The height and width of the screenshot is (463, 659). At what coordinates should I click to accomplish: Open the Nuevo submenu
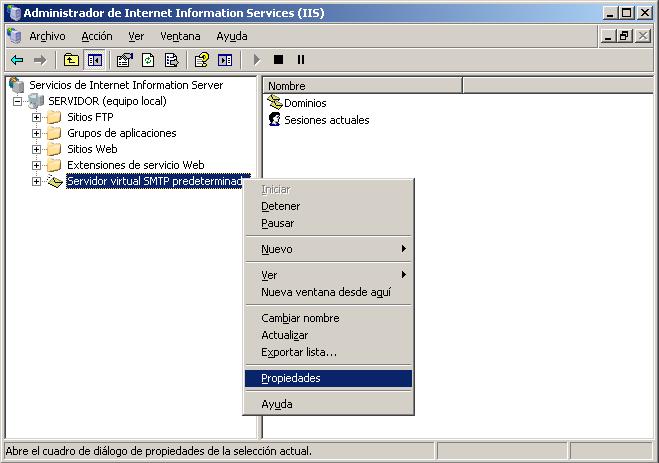[277, 249]
